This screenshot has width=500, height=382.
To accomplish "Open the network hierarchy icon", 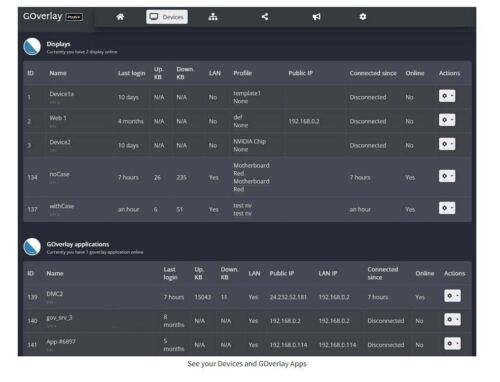I will click(x=213, y=17).
